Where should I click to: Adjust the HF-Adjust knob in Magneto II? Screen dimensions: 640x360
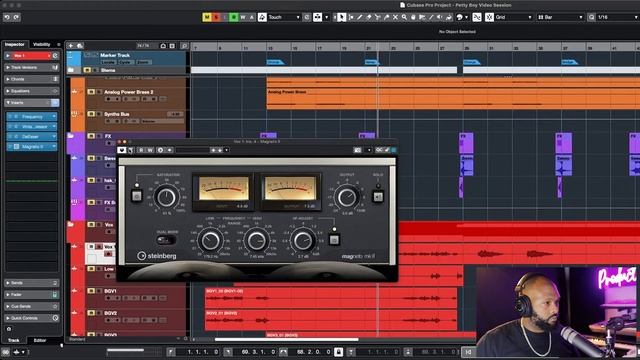click(303, 241)
